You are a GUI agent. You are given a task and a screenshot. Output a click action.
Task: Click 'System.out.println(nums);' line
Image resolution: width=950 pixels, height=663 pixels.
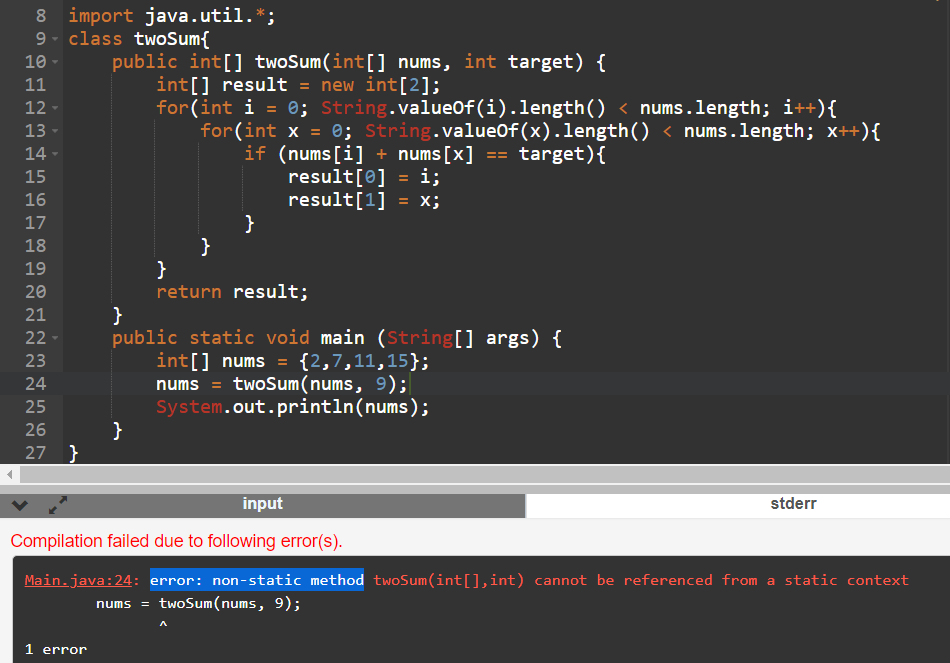point(293,407)
